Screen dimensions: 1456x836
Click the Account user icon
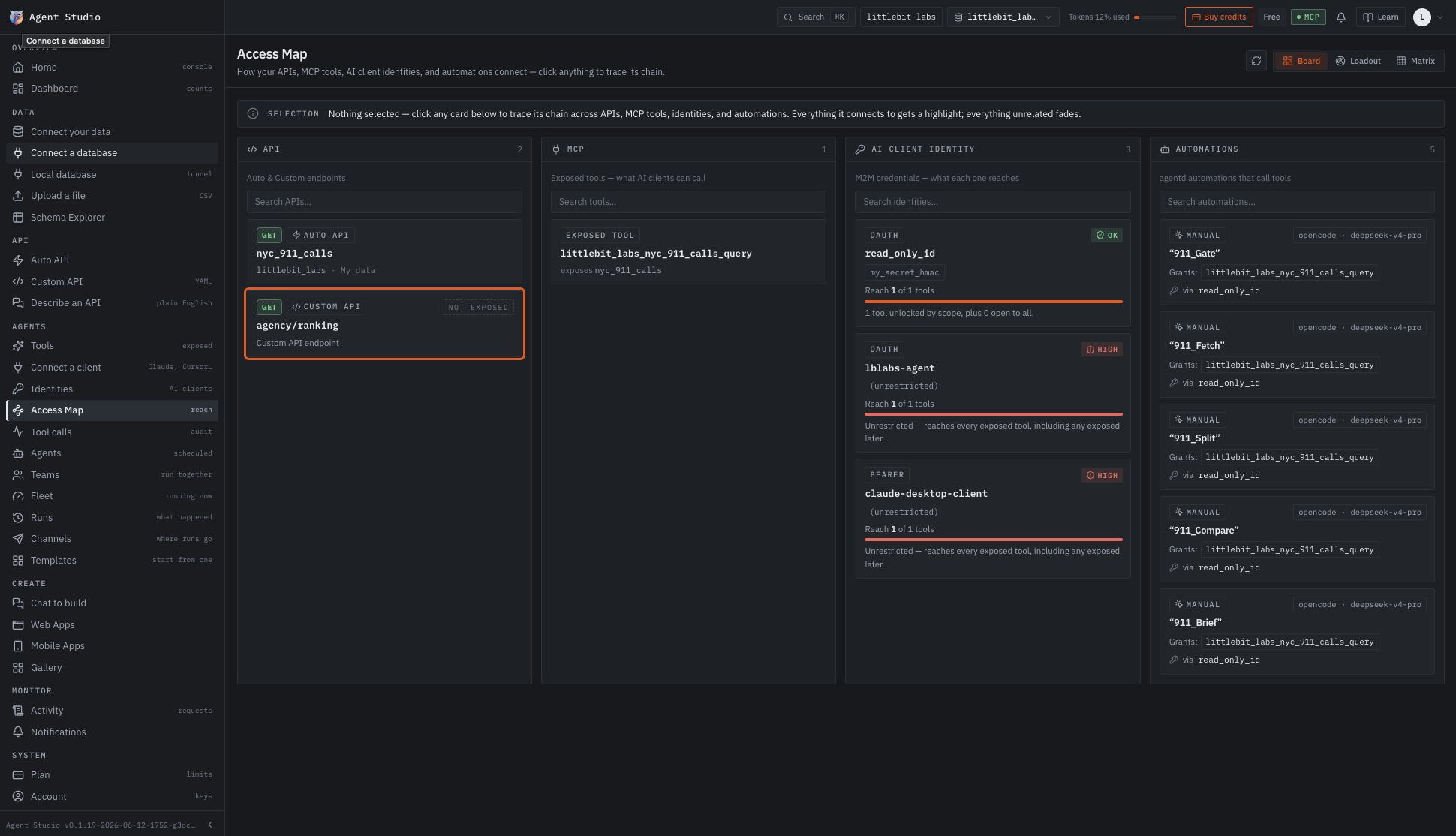click(x=18, y=797)
